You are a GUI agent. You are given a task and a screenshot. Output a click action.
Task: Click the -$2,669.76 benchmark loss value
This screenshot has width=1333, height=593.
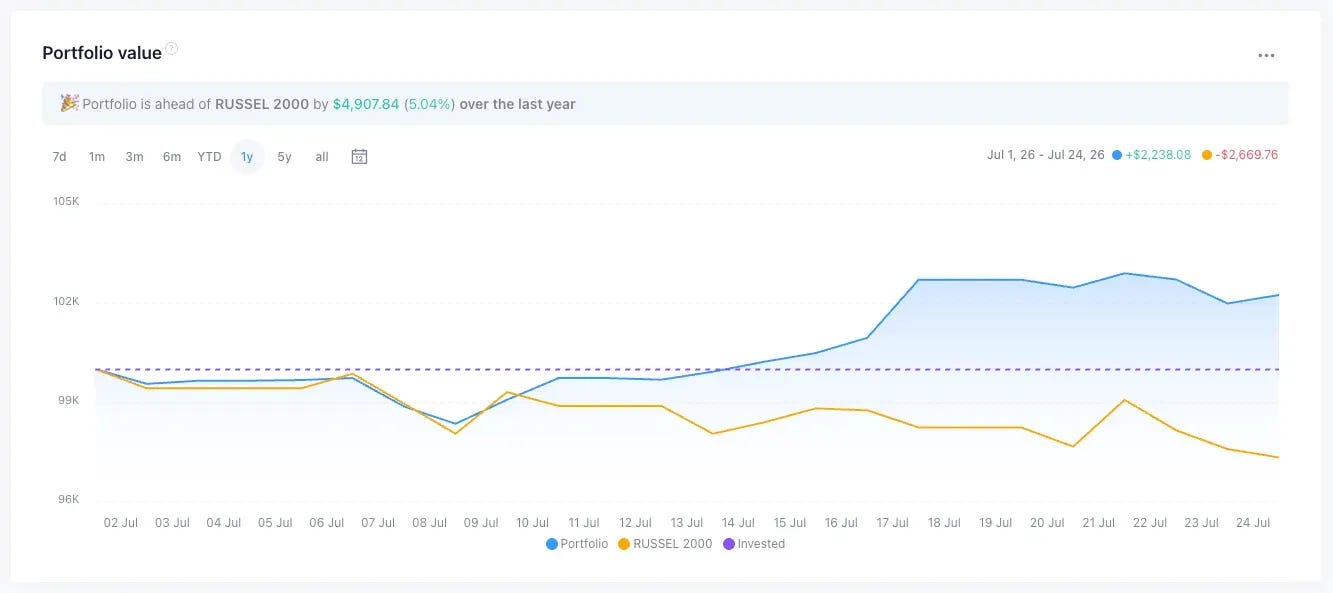1246,155
